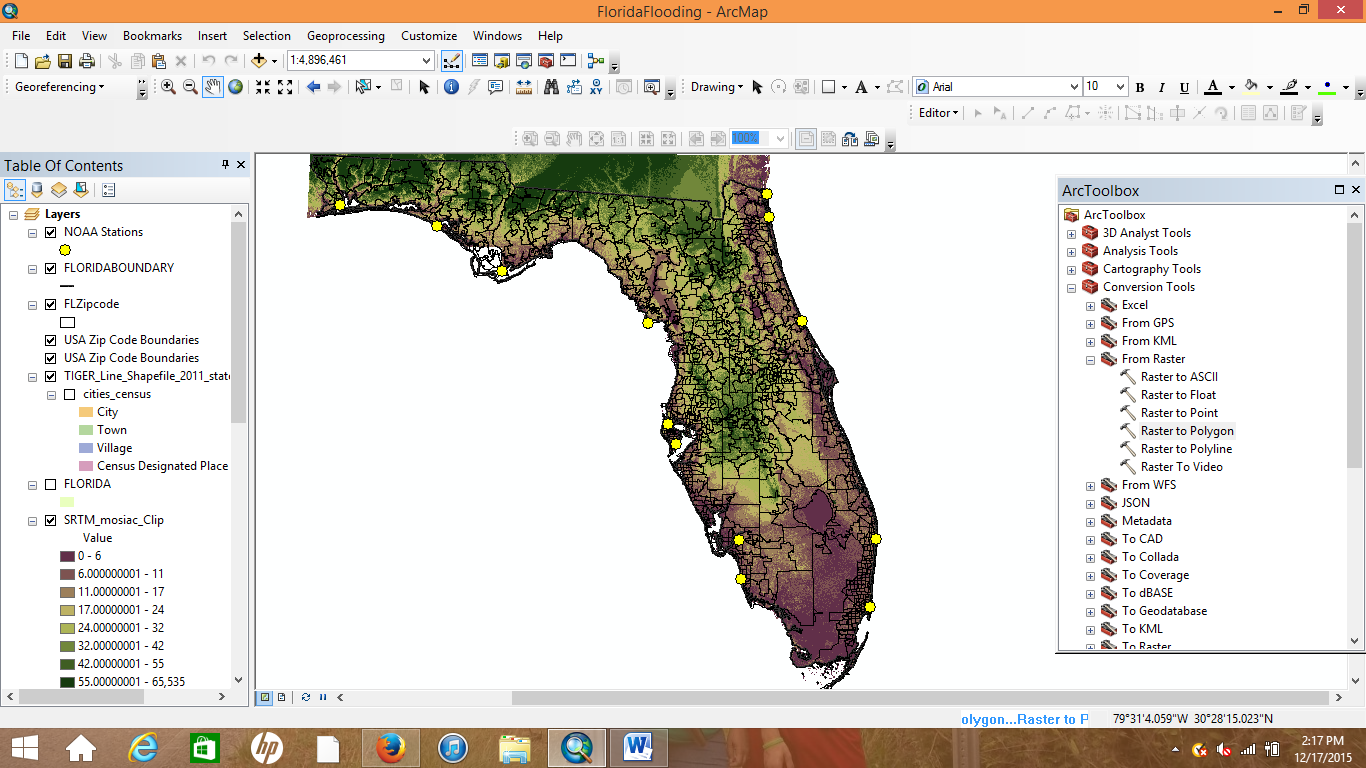The width and height of the screenshot is (1366, 768).
Task: Go back to previous extent
Action: tap(313, 87)
